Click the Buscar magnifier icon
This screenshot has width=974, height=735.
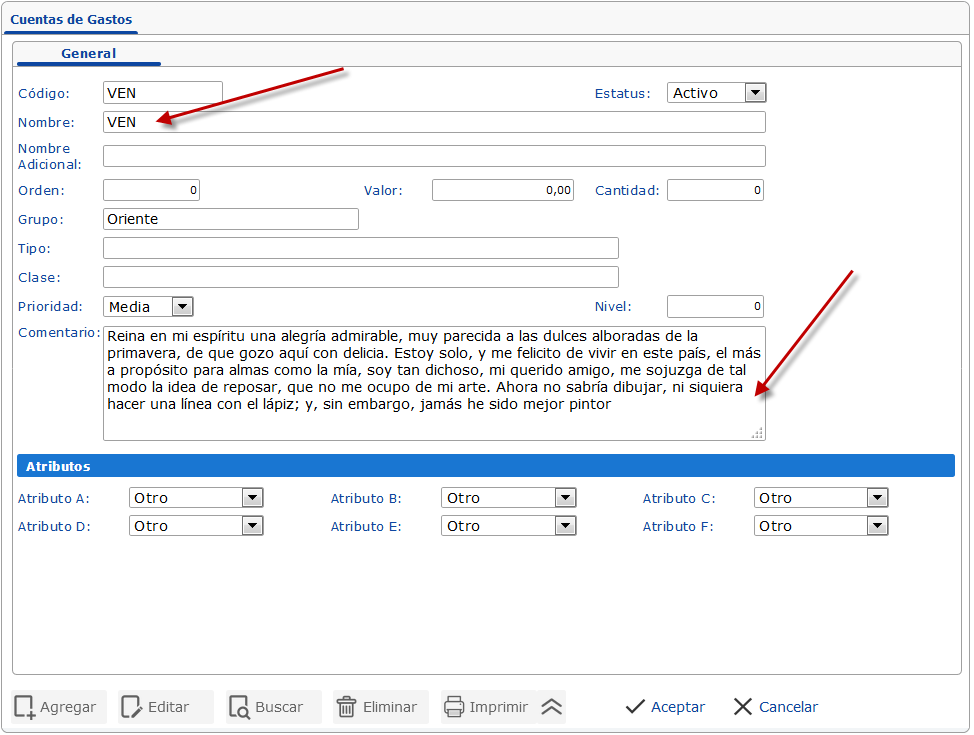pos(240,707)
